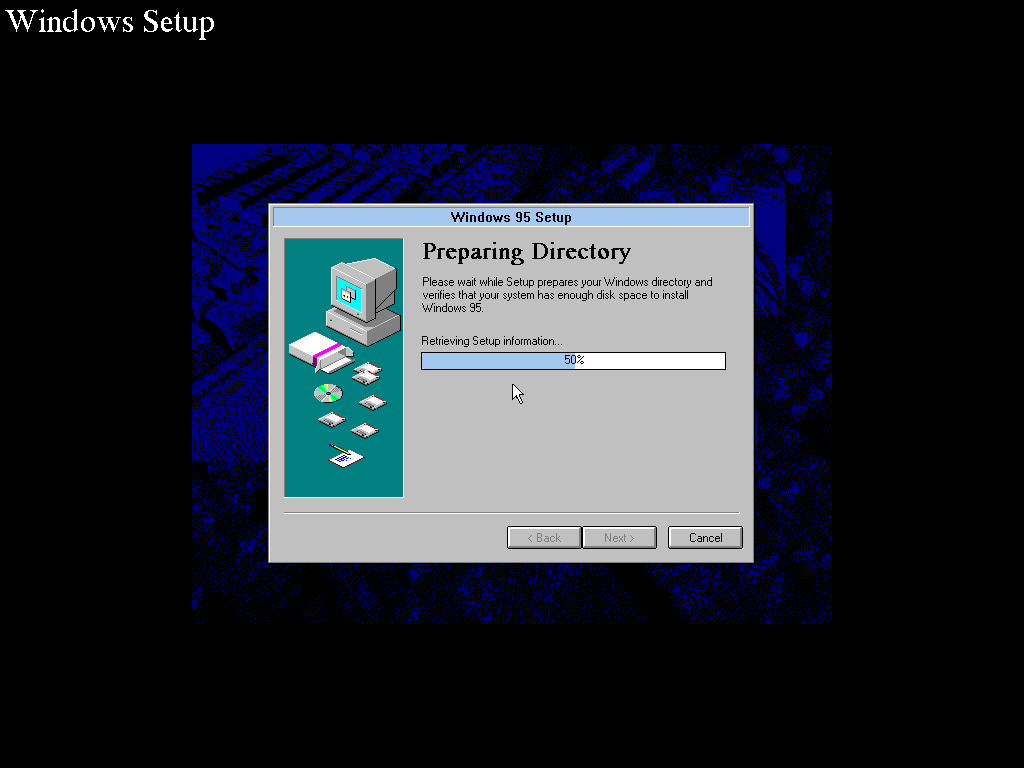Click the pencil and checklist illustration
This screenshot has width=1024, height=768.
tap(345, 455)
